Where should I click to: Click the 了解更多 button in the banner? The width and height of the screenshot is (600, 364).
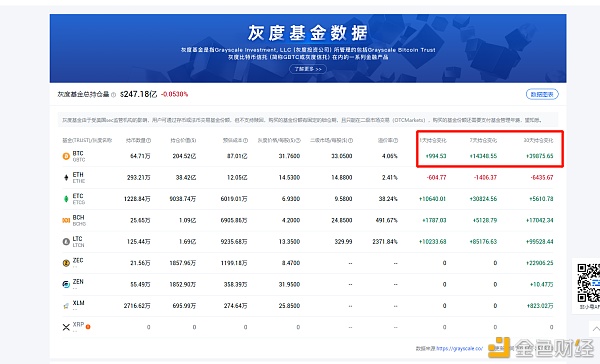pos(308,69)
